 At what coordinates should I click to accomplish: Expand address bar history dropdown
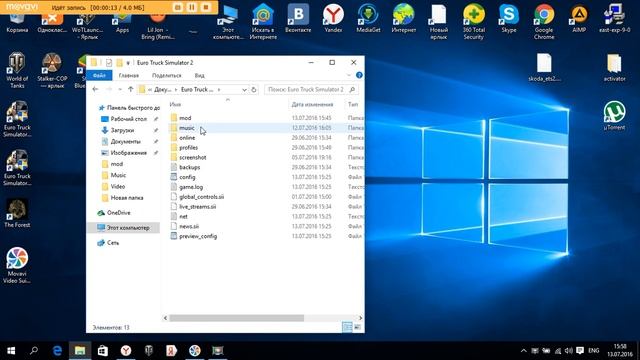point(244,89)
